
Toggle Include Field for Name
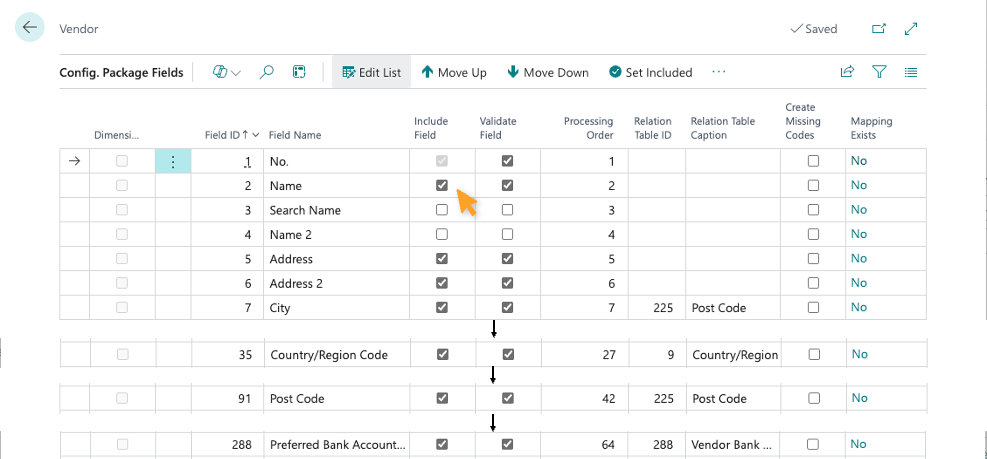click(x=442, y=185)
